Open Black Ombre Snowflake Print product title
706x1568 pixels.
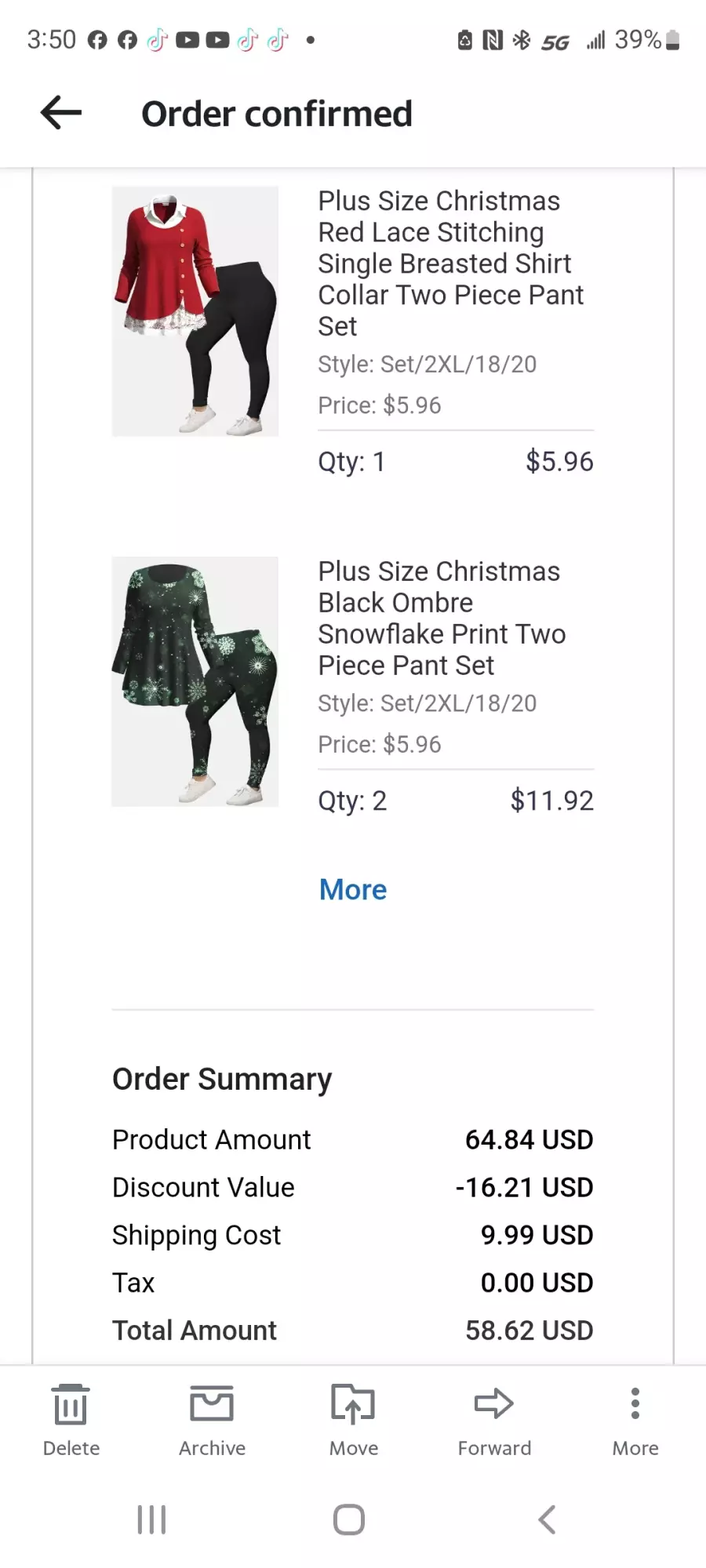(x=442, y=618)
